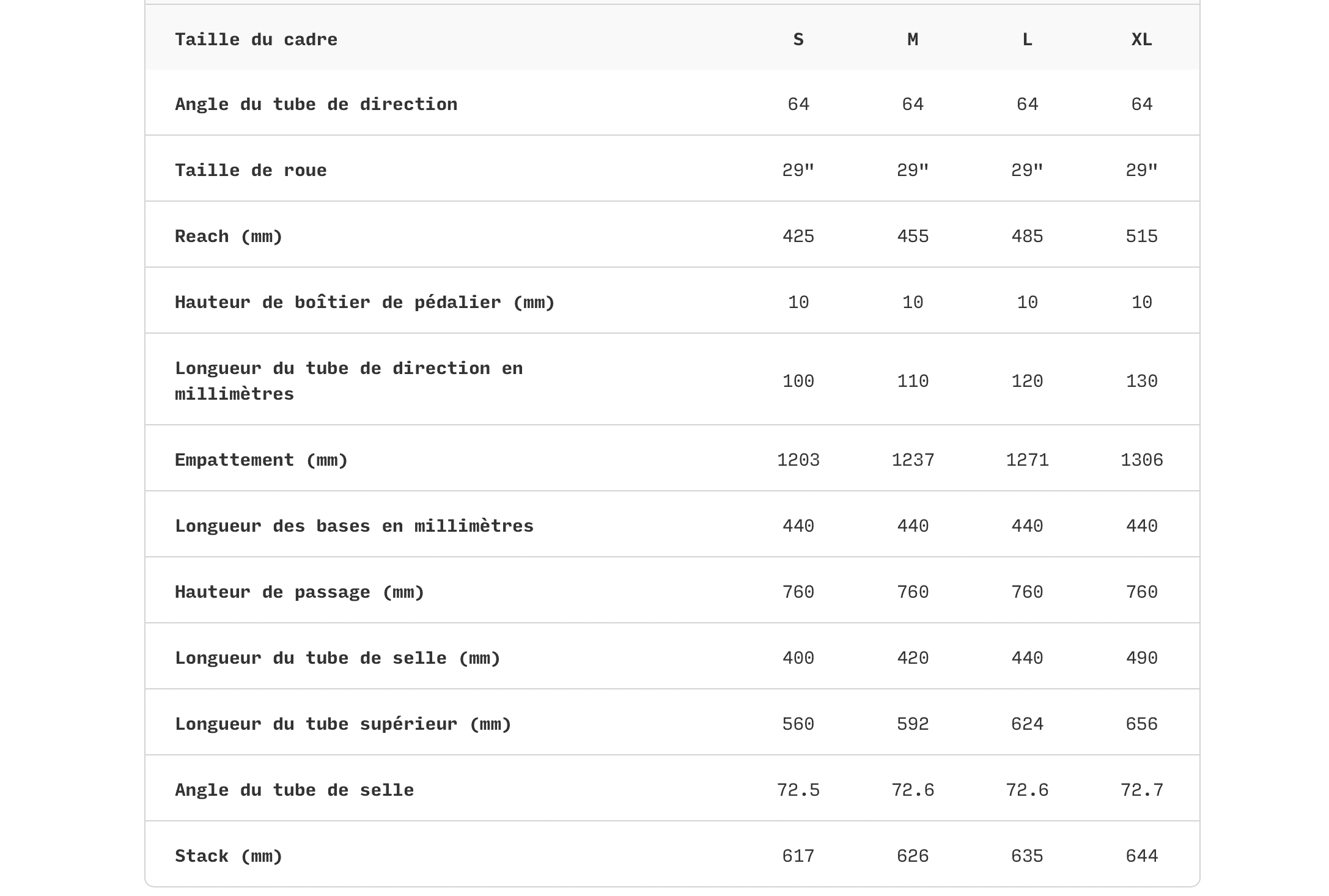The width and height of the screenshot is (1329, 896).
Task: Click 'Longueur du tube supérieur (mm)' label
Action: pos(343,724)
